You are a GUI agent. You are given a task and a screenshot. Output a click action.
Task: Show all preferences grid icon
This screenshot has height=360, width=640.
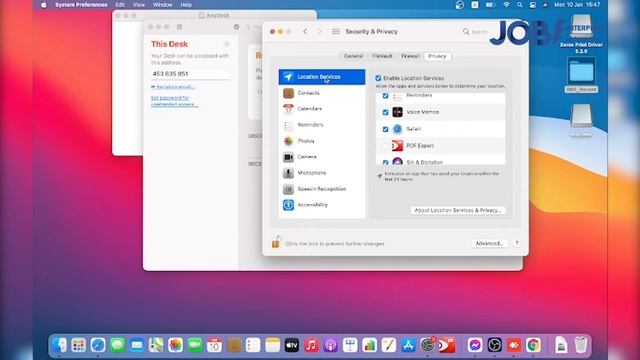(336, 31)
